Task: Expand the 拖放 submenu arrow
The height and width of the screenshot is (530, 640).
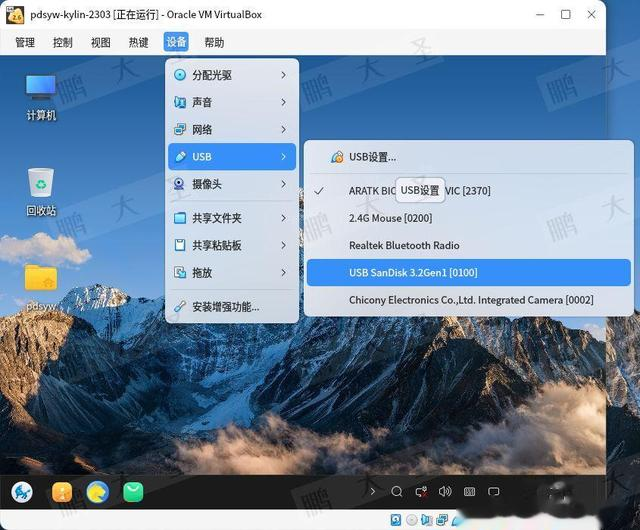Action: click(284, 272)
